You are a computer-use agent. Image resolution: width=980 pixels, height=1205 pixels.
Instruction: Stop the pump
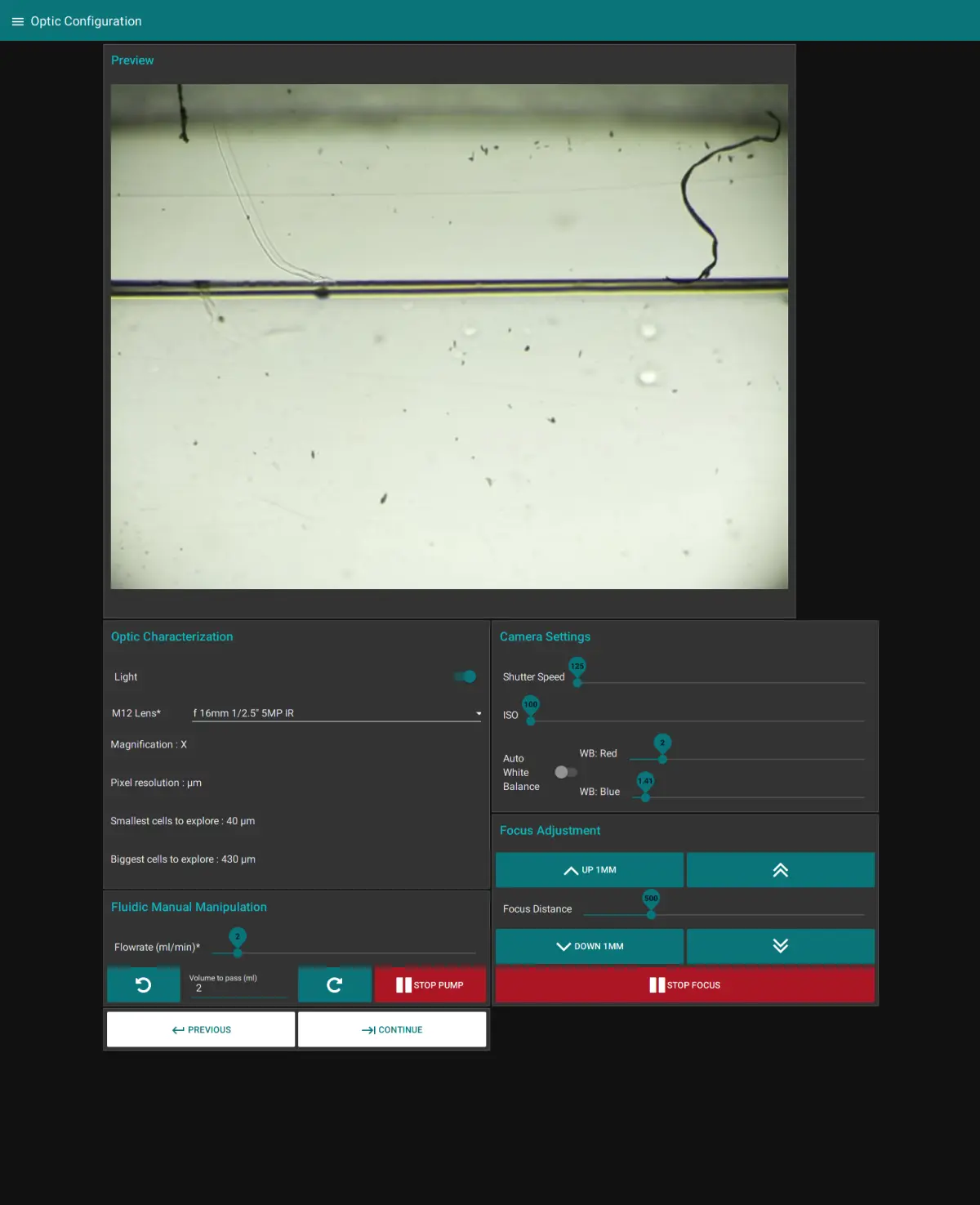430,984
